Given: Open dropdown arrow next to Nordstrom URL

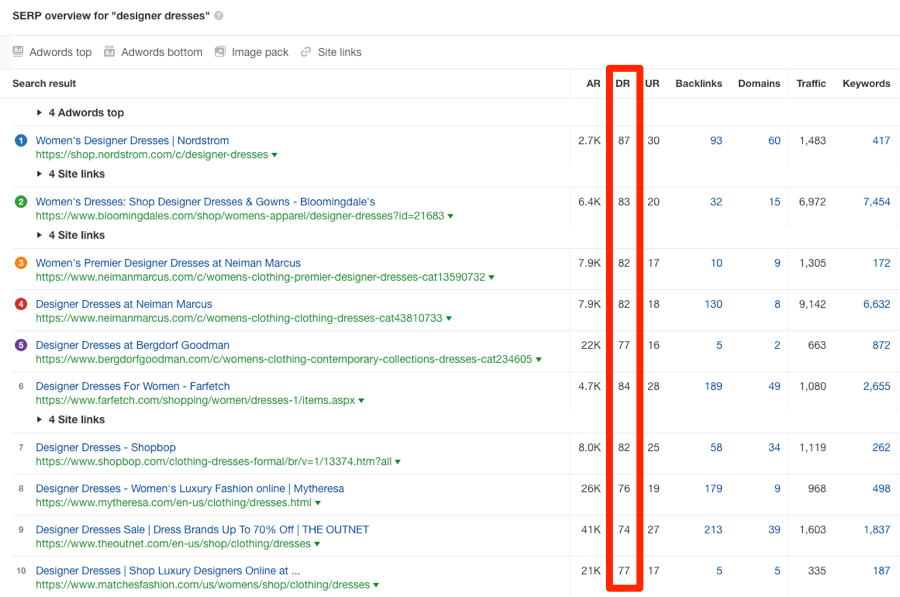Looking at the screenshot, I should tap(274, 155).
